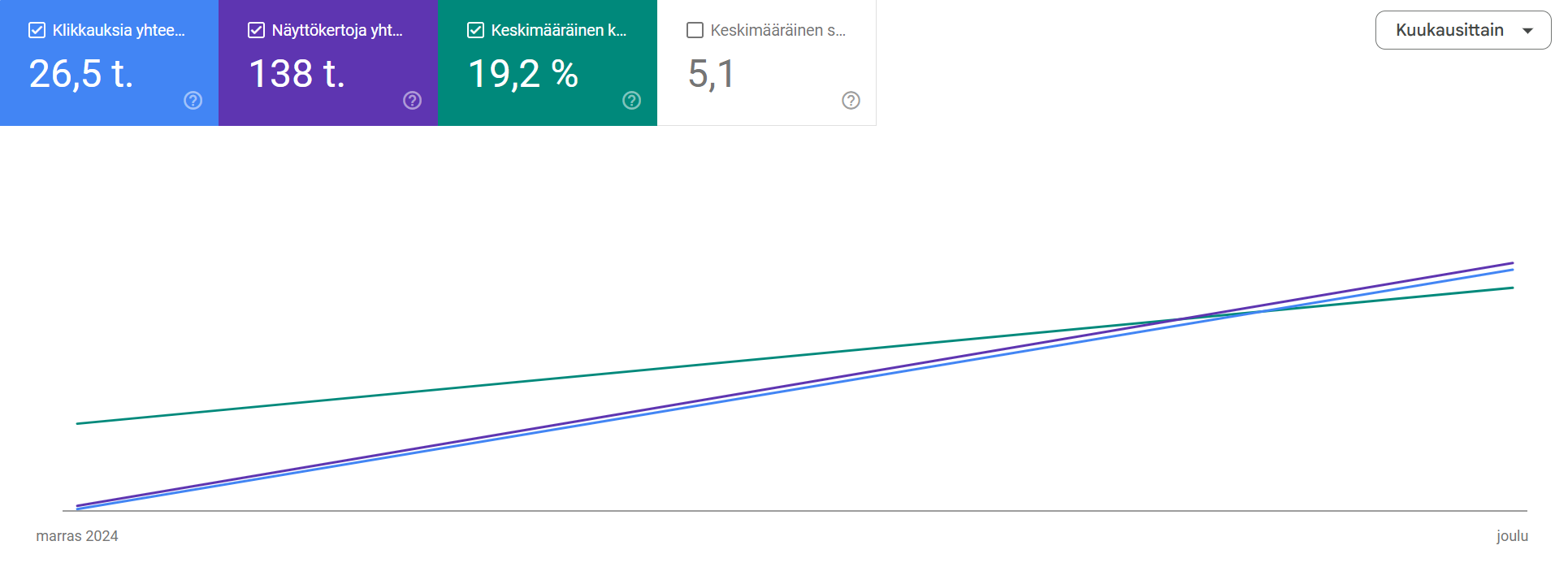Open the Kuukausittain grouping dropdown

click(x=1462, y=30)
